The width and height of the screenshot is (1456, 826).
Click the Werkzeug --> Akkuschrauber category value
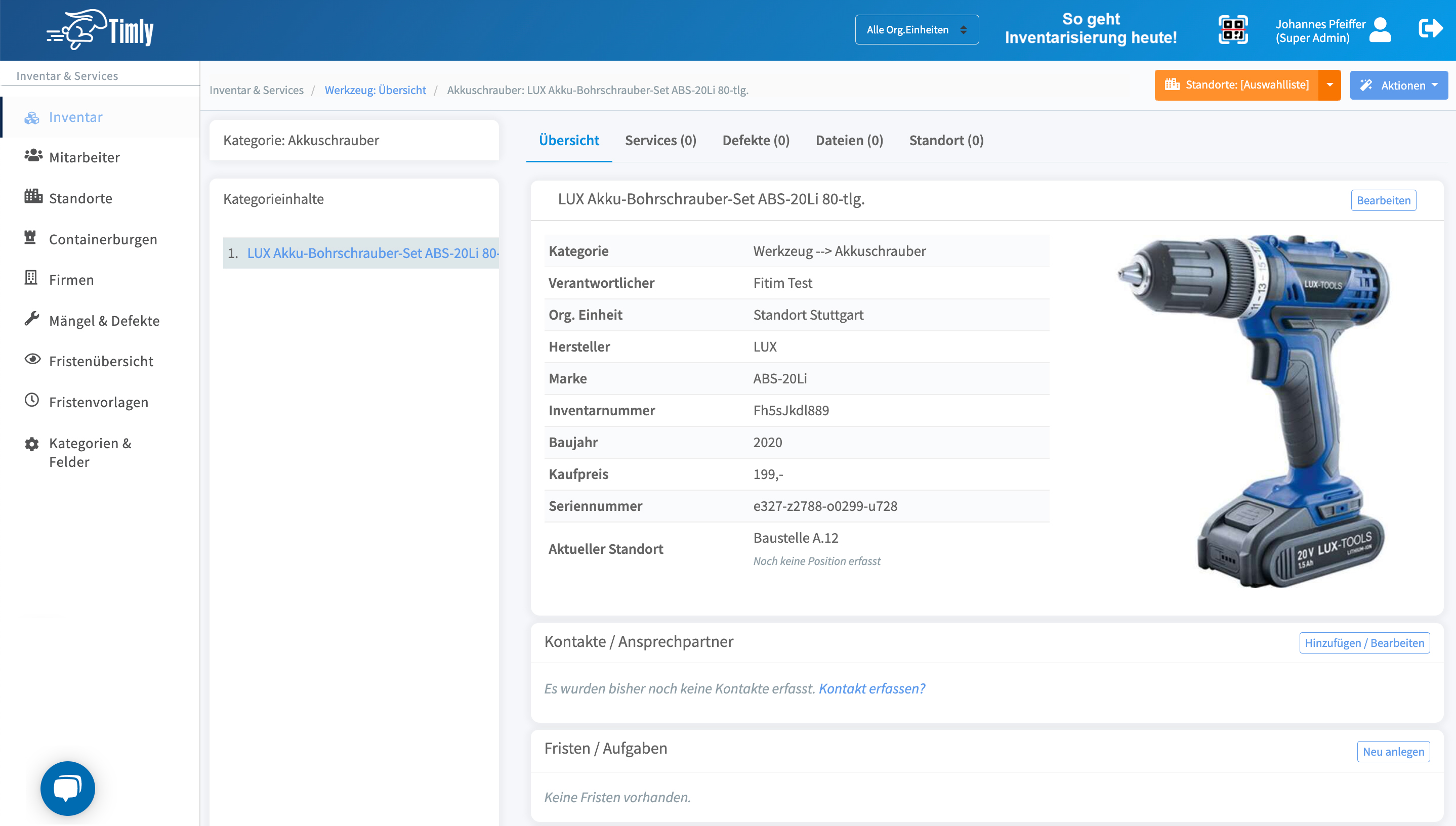[x=839, y=251]
